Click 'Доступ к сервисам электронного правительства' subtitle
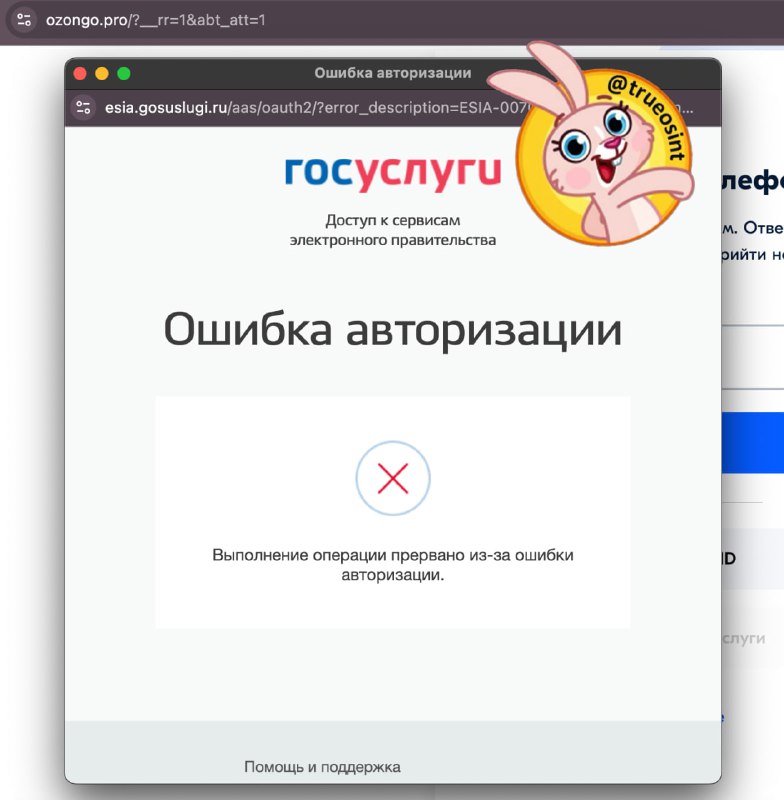This screenshot has height=800, width=784. (393, 230)
